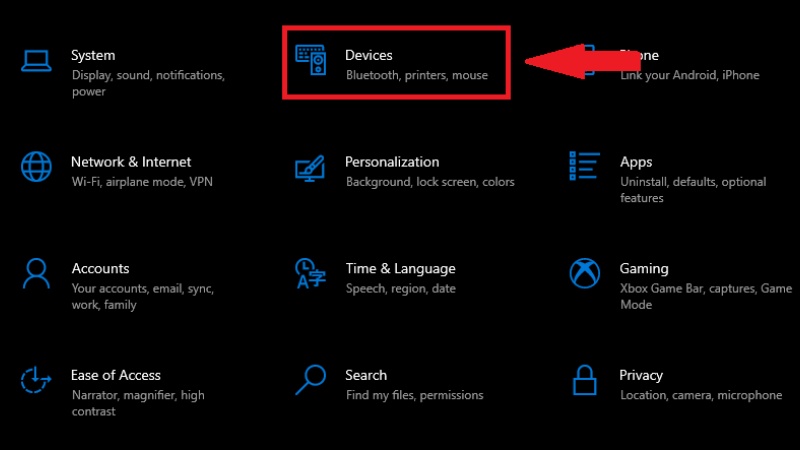Select Time & Language title

(400, 268)
